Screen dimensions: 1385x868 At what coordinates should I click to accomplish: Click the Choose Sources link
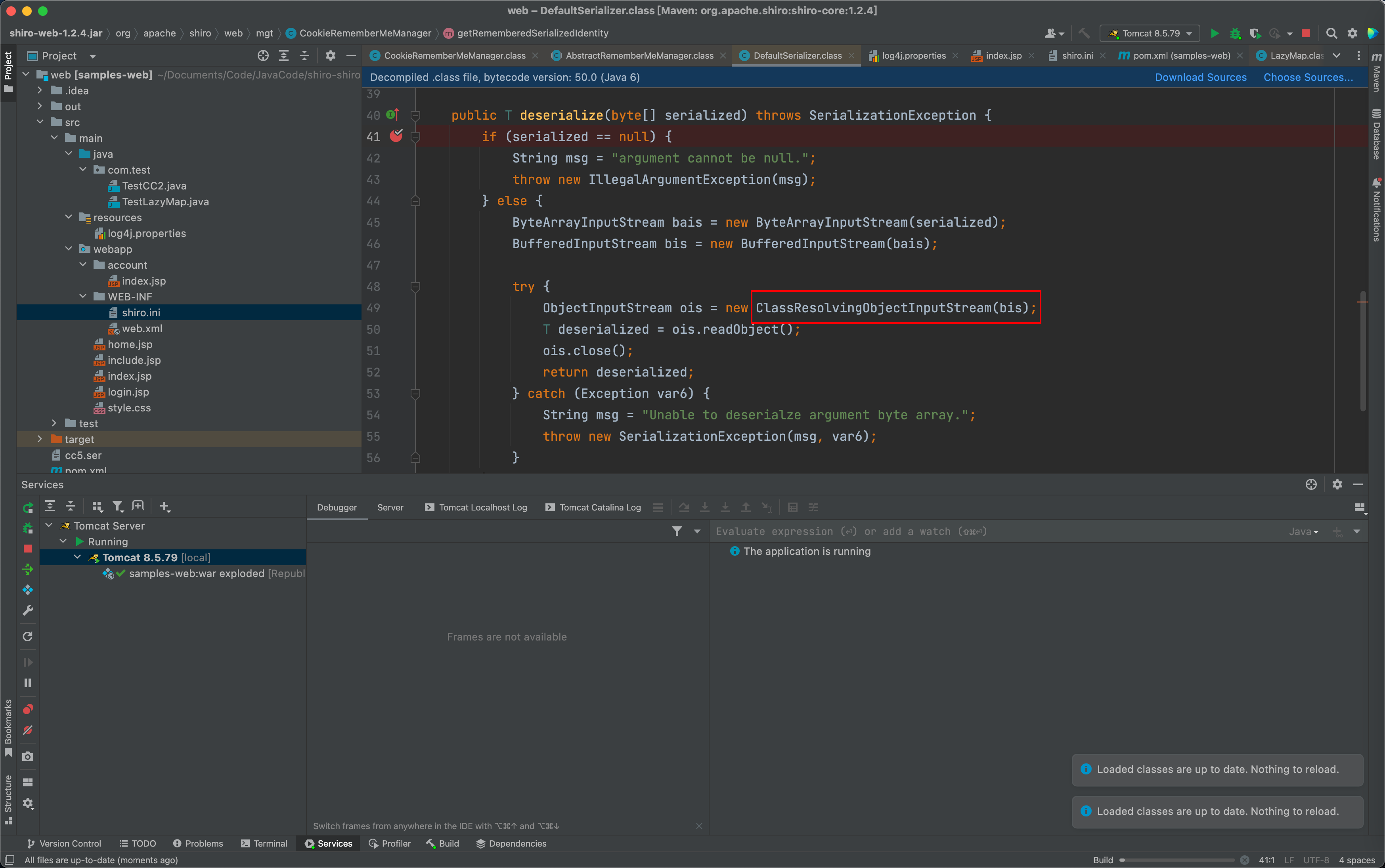pyautogui.click(x=1308, y=78)
